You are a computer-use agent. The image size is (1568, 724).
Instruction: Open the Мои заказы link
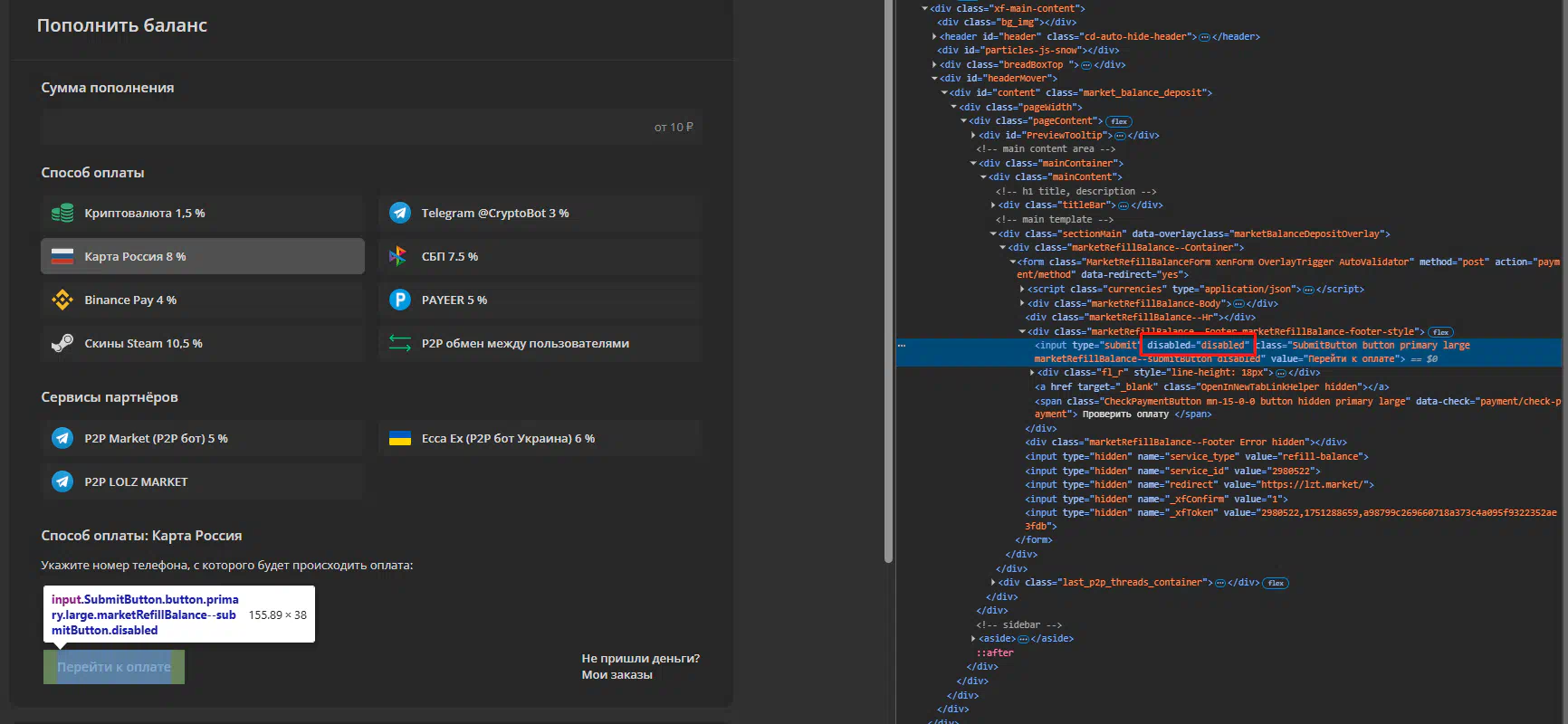tap(617, 675)
